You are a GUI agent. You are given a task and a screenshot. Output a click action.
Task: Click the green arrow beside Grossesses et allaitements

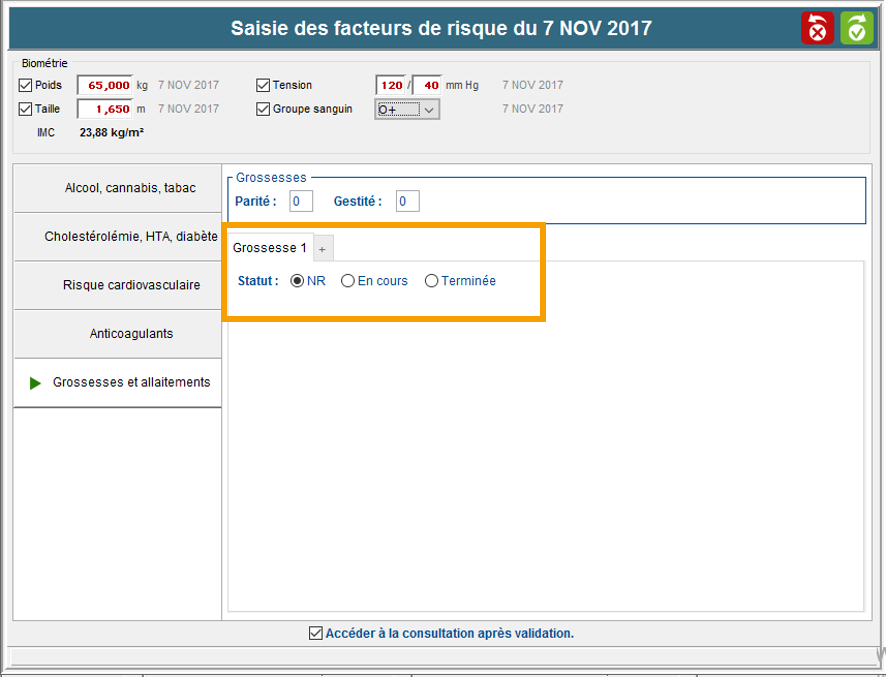[36, 383]
